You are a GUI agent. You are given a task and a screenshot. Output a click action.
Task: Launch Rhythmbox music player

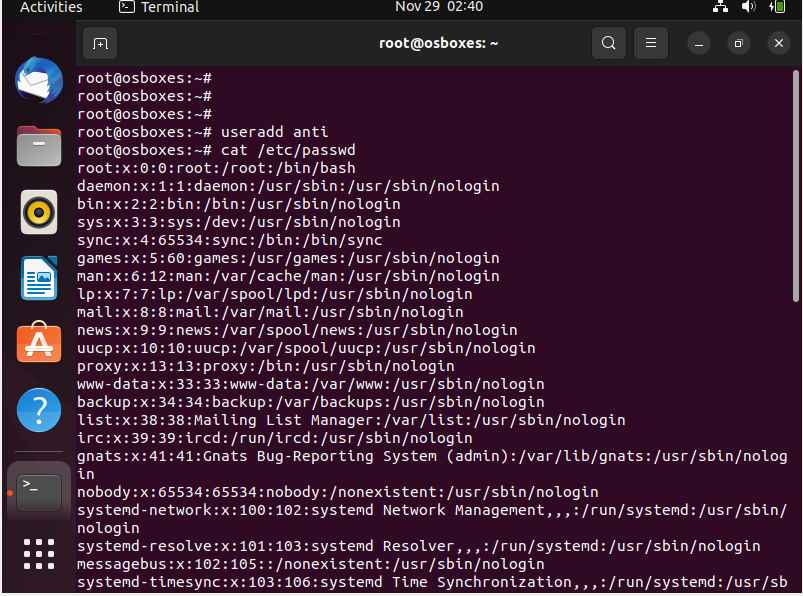39,212
